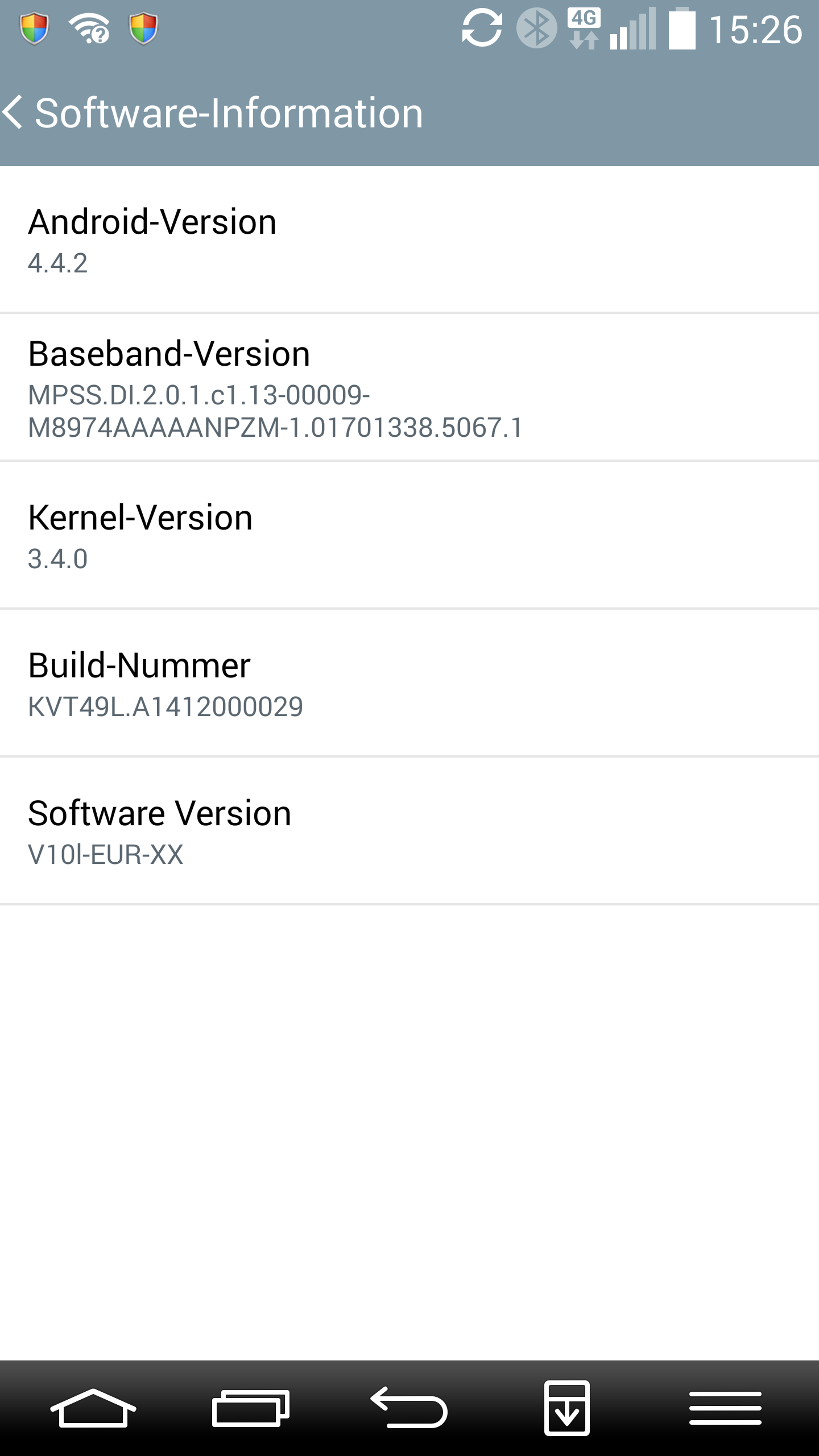Tap the 4G data indicator icon
The height and width of the screenshot is (1456, 819).
point(584,29)
